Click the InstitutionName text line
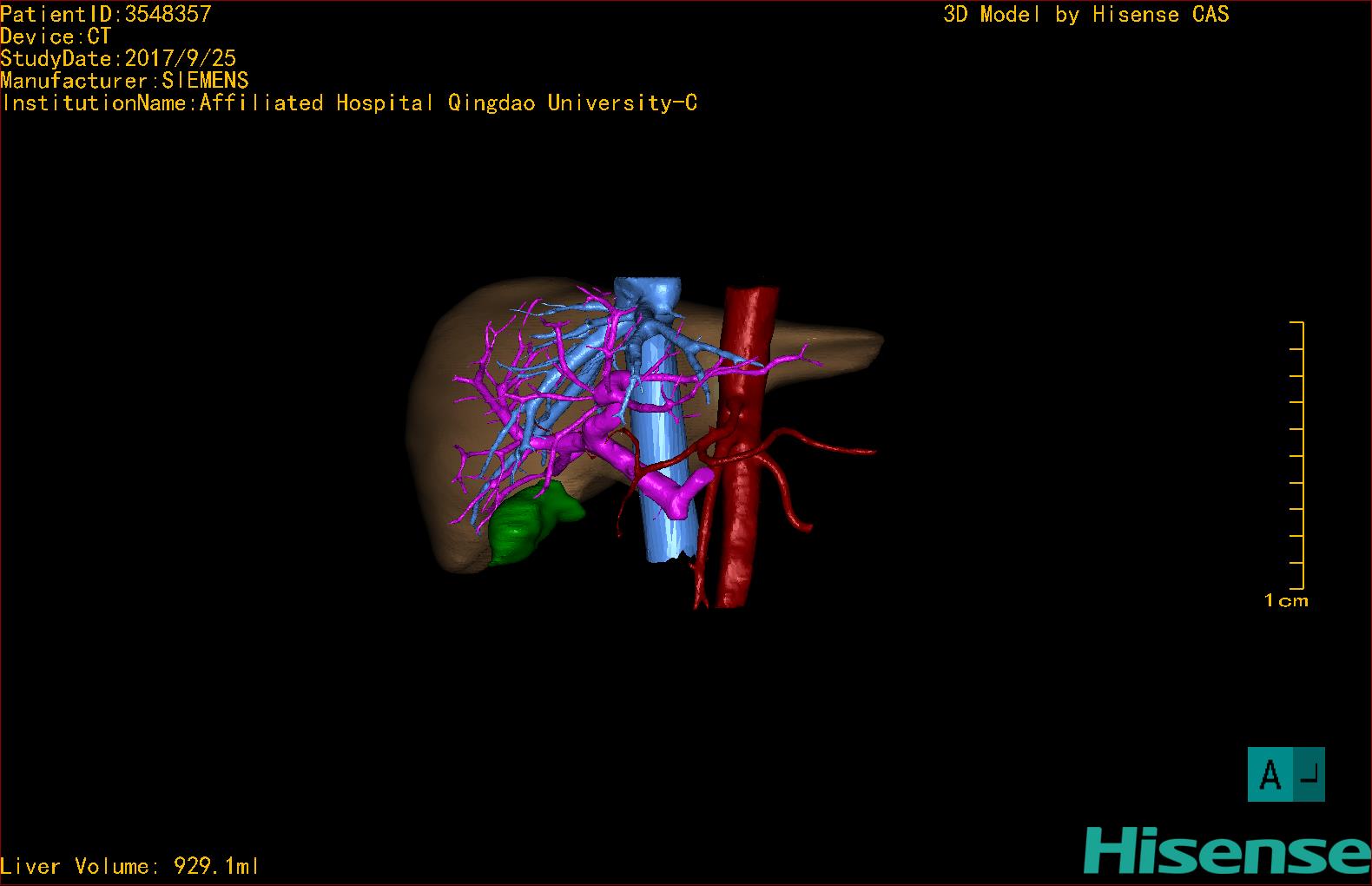 click(349, 103)
